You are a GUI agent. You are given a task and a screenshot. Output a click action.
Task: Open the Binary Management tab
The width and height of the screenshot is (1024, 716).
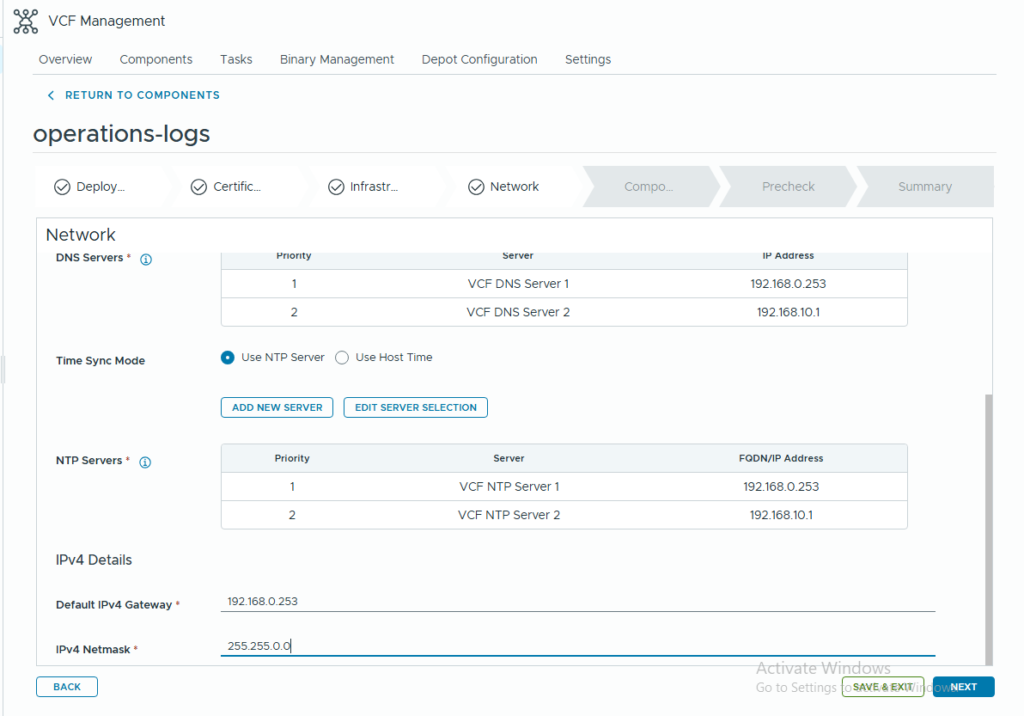point(337,60)
